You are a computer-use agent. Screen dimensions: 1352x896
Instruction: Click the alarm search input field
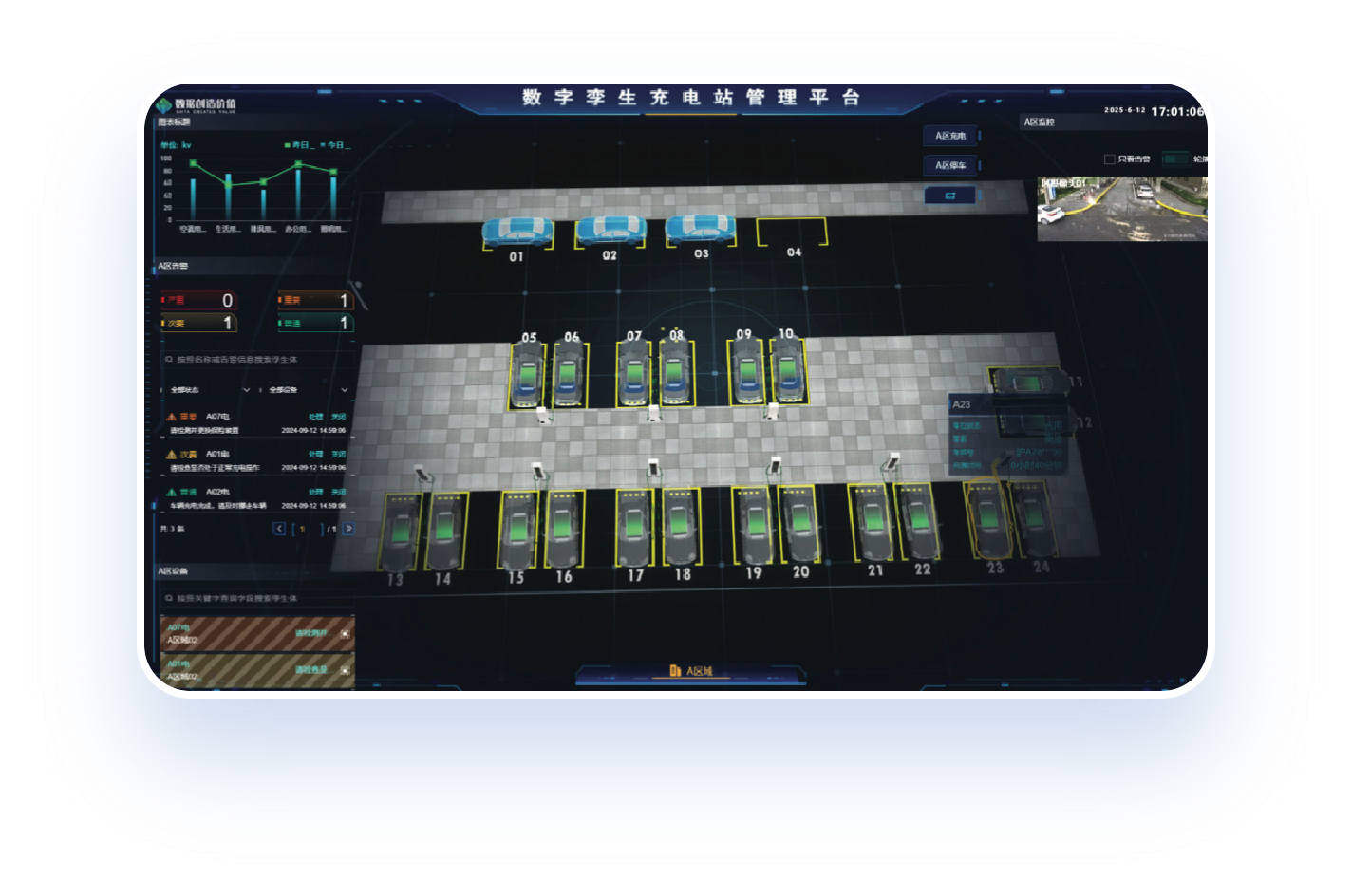pos(256,360)
